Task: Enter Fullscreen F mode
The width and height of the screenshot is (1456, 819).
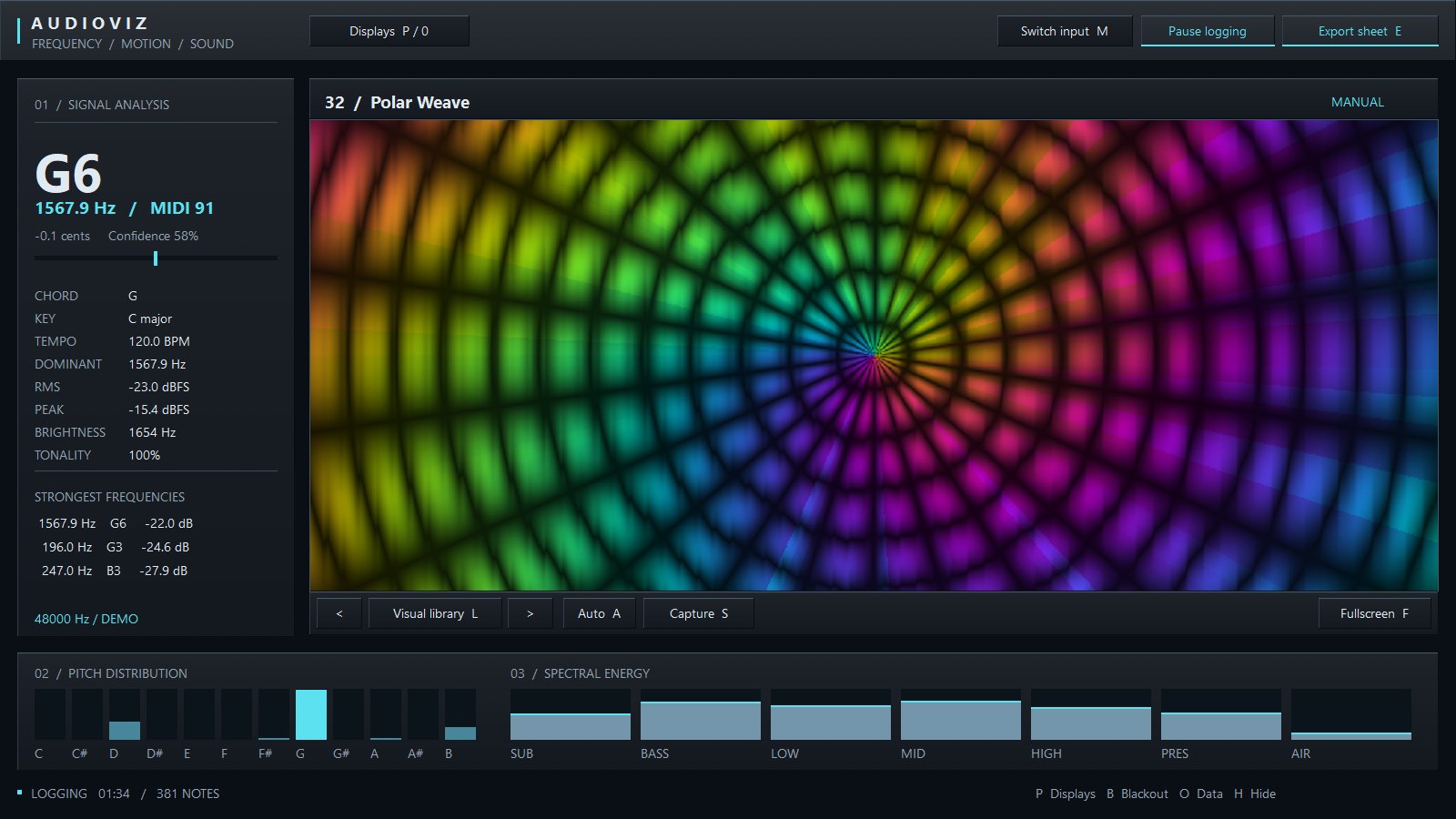Action: coord(1374,613)
